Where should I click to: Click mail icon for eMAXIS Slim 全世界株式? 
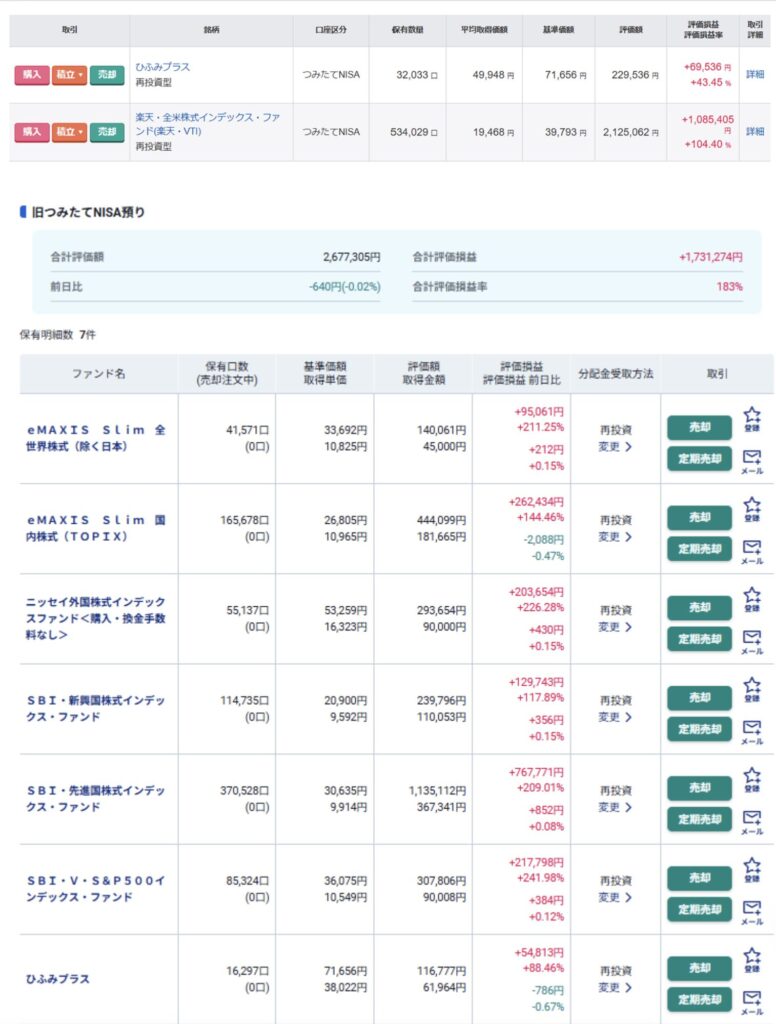752,461
